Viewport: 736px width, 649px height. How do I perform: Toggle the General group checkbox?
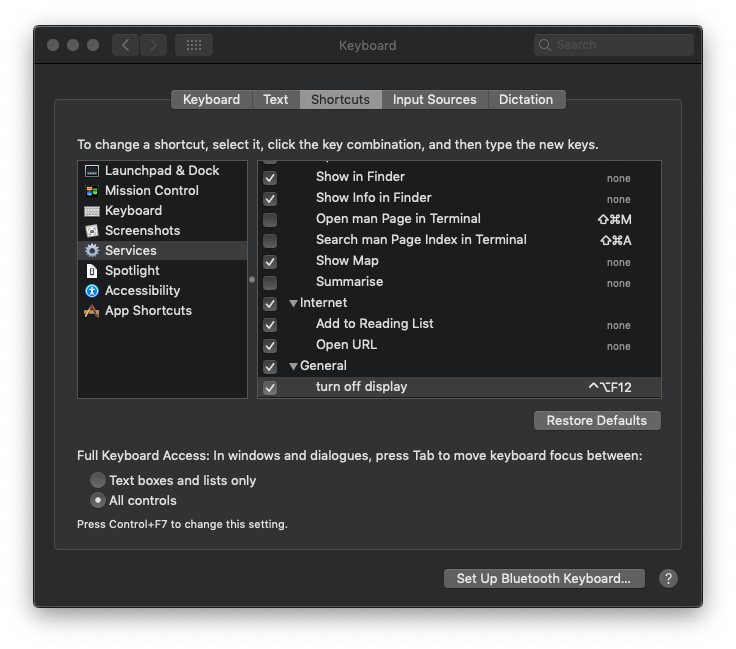270,367
